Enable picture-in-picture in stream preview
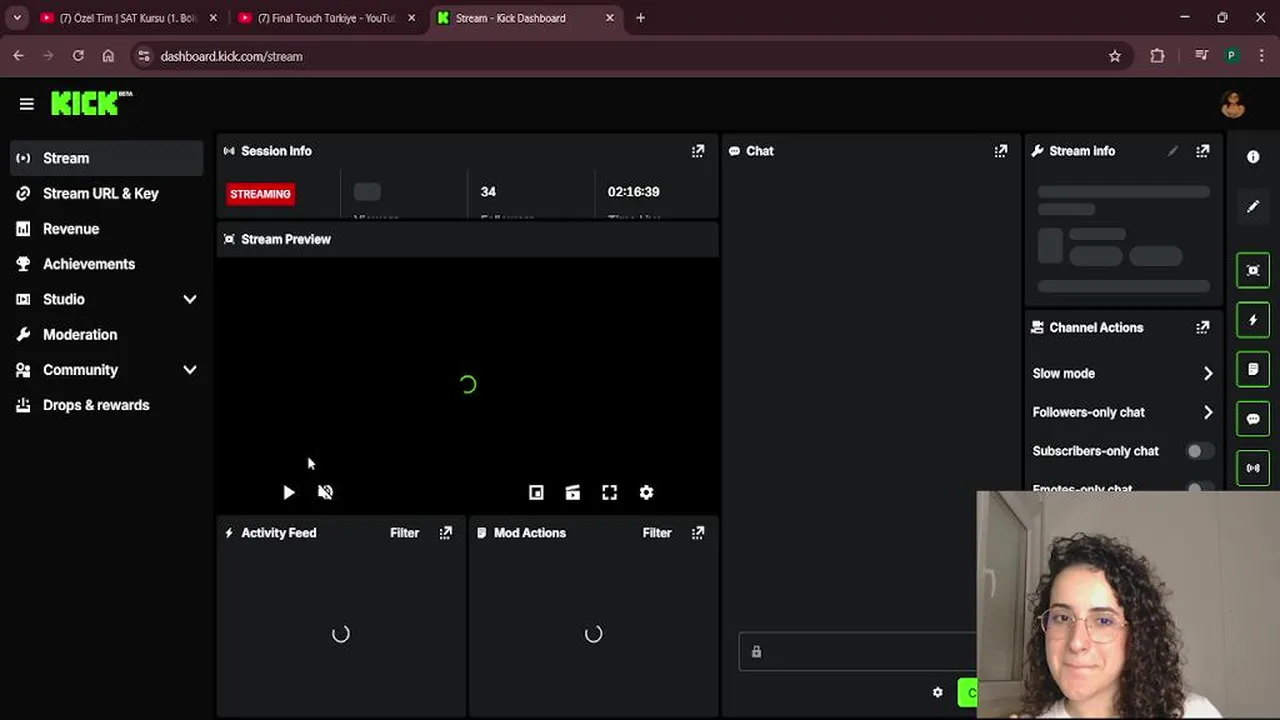 point(536,492)
